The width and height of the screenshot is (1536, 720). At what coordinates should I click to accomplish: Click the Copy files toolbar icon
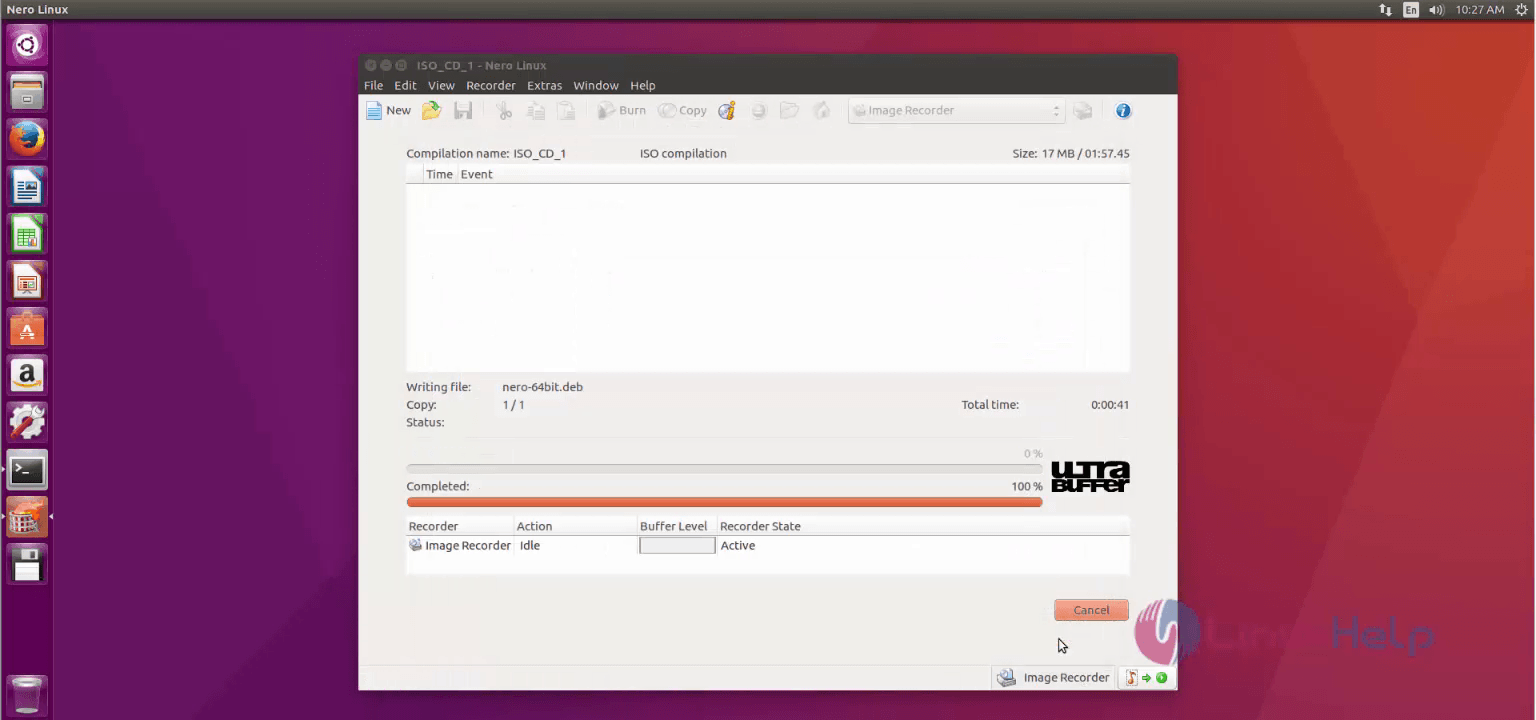coord(536,111)
